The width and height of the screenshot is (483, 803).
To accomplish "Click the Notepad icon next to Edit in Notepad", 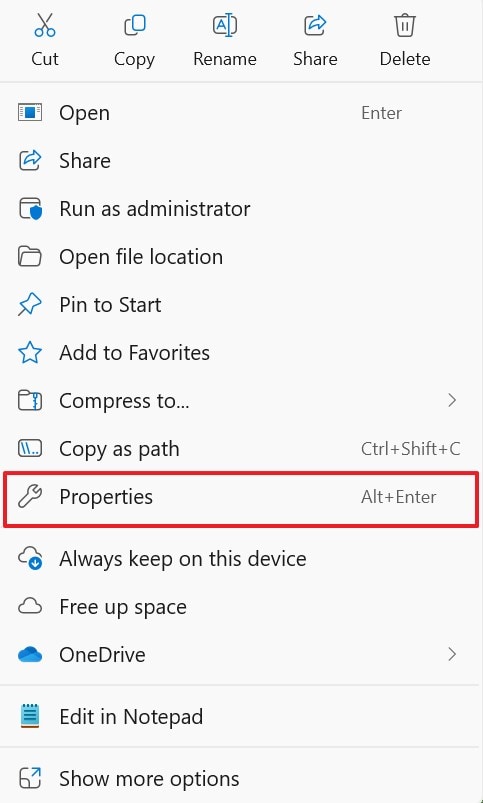I will coord(30,716).
